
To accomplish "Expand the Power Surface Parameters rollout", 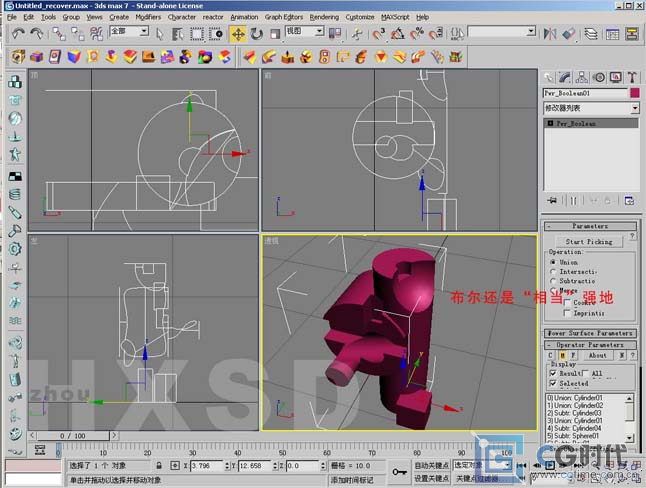I will tap(590, 333).
